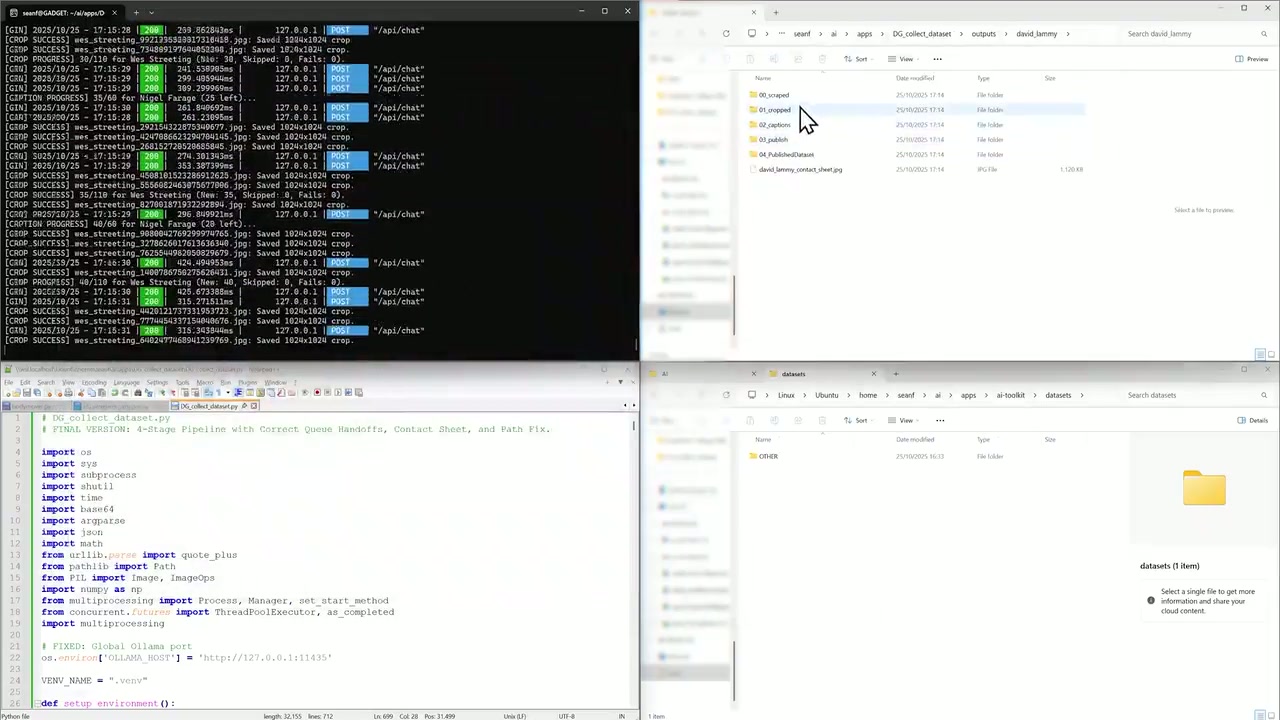Select david_lammy_contact_sheet.jpg file

[800, 170]
